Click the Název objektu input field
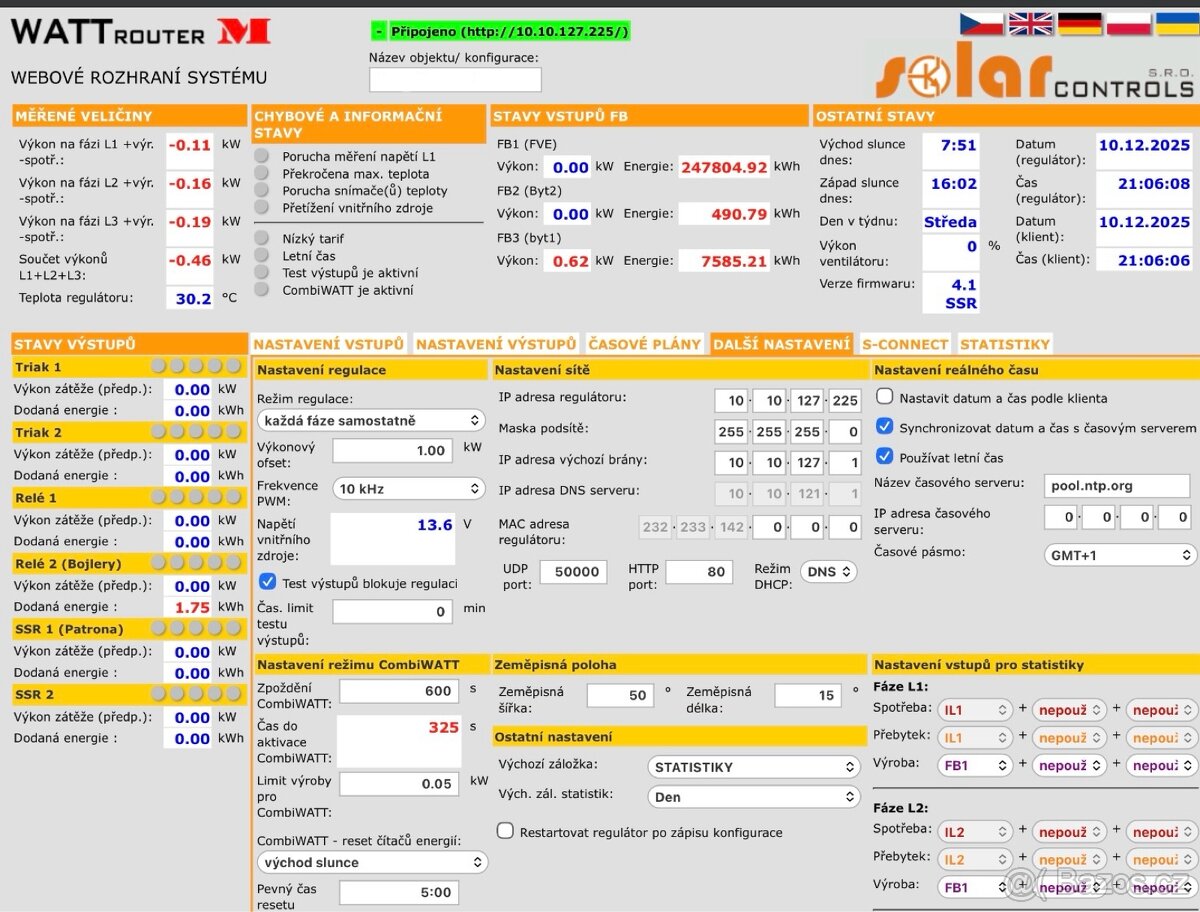This screenshot has width=1200, height=912. [455, 78]
